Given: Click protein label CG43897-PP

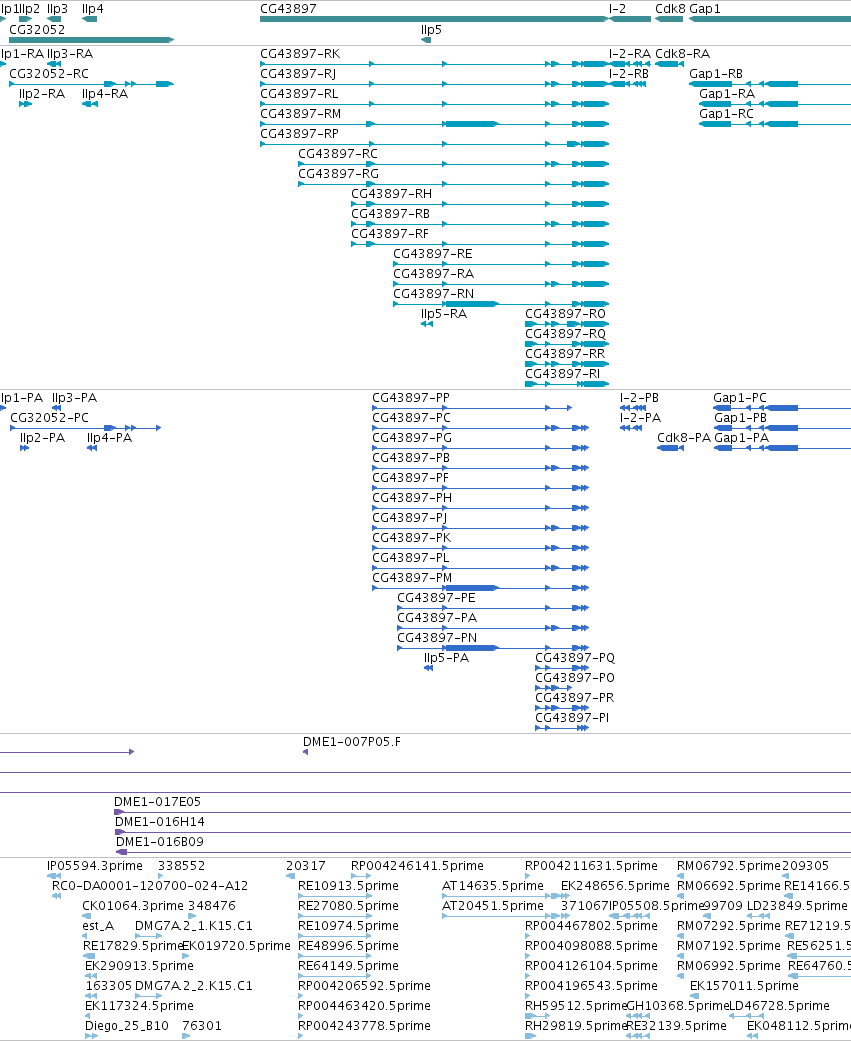Looking at the screenshot, I should (x=411, y=398).
